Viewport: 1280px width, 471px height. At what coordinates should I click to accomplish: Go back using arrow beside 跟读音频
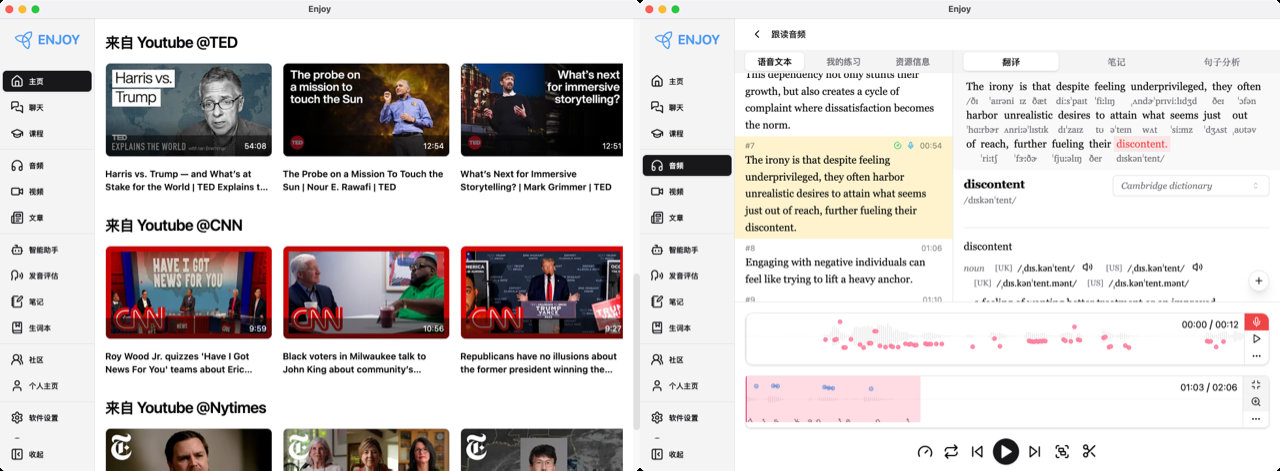pos(757,35)
